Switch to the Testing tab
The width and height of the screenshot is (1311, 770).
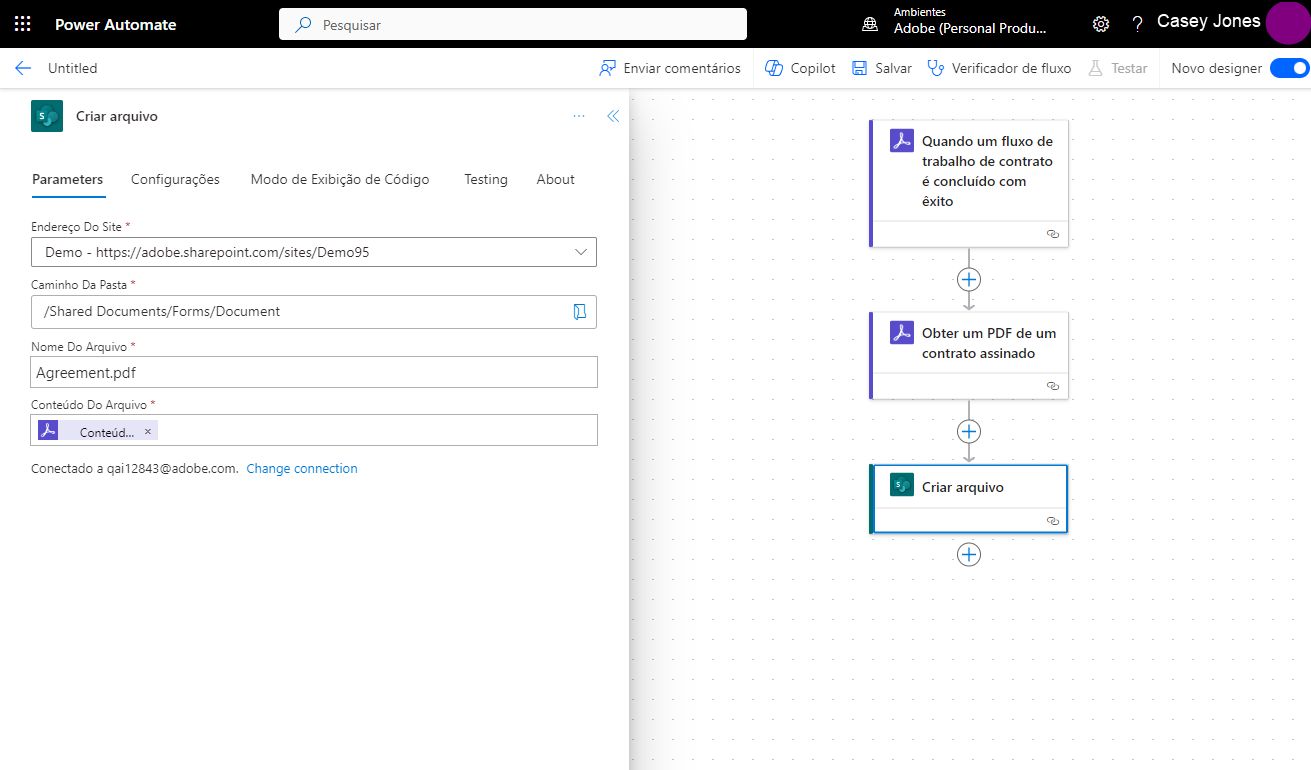pos(486,179)
